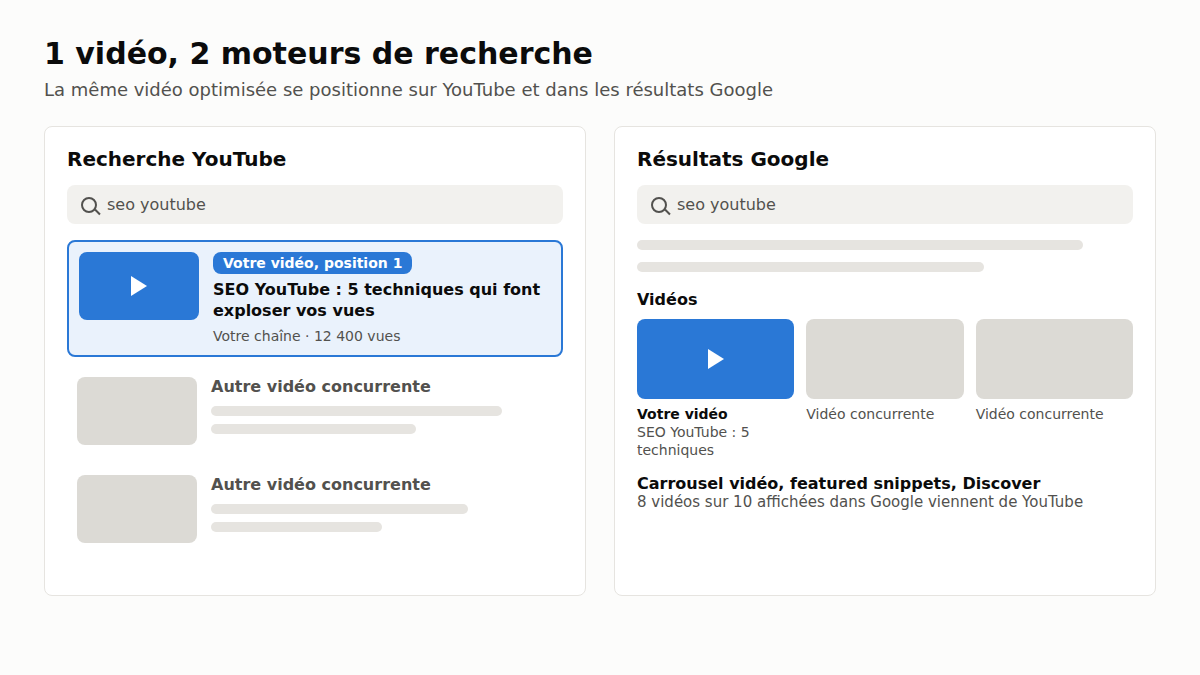
Task: Click the 'La même vidéo optimisée' subtitle
Action: click(408, 90)
